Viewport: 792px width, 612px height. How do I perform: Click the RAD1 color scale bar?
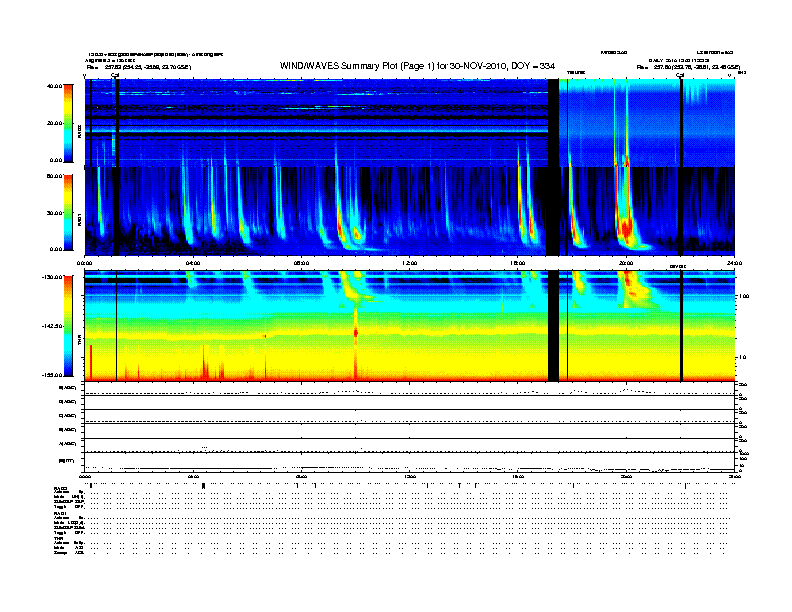tap(68, 213)
